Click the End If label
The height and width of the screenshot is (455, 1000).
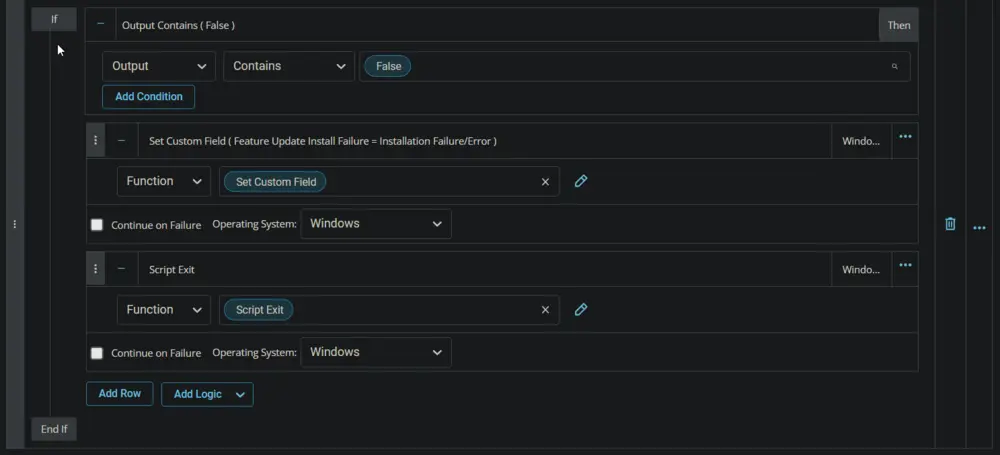click(x=54, y=429)
